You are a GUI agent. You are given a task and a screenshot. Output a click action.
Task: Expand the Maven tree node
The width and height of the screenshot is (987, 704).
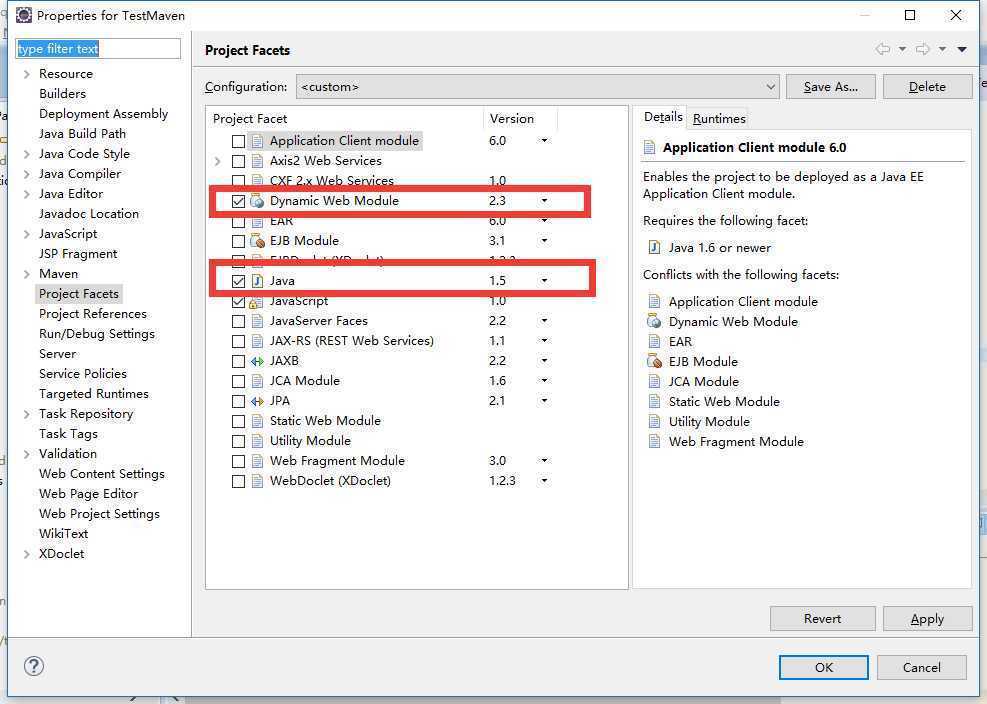26,275
